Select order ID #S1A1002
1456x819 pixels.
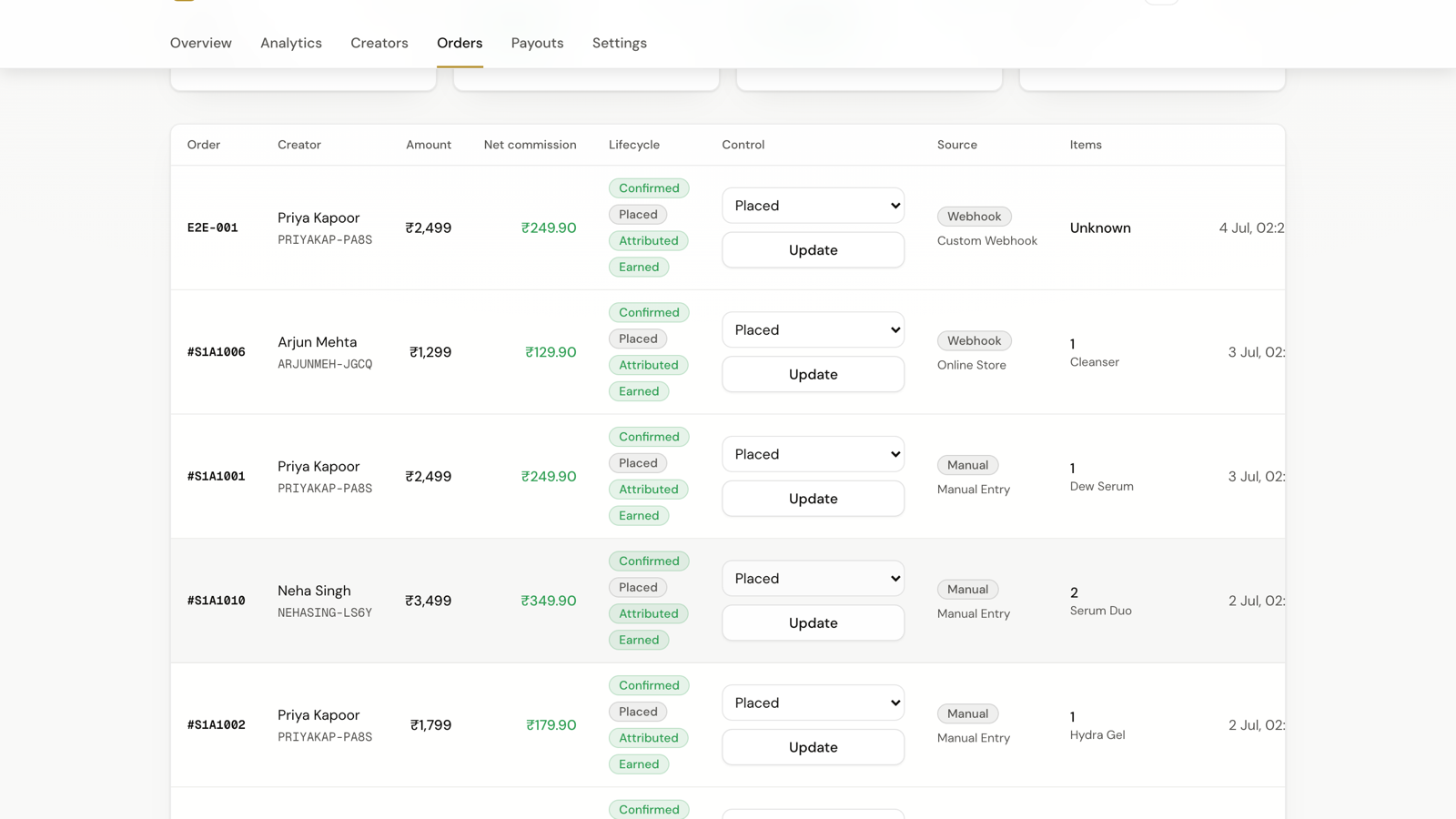tap(217, 725)
